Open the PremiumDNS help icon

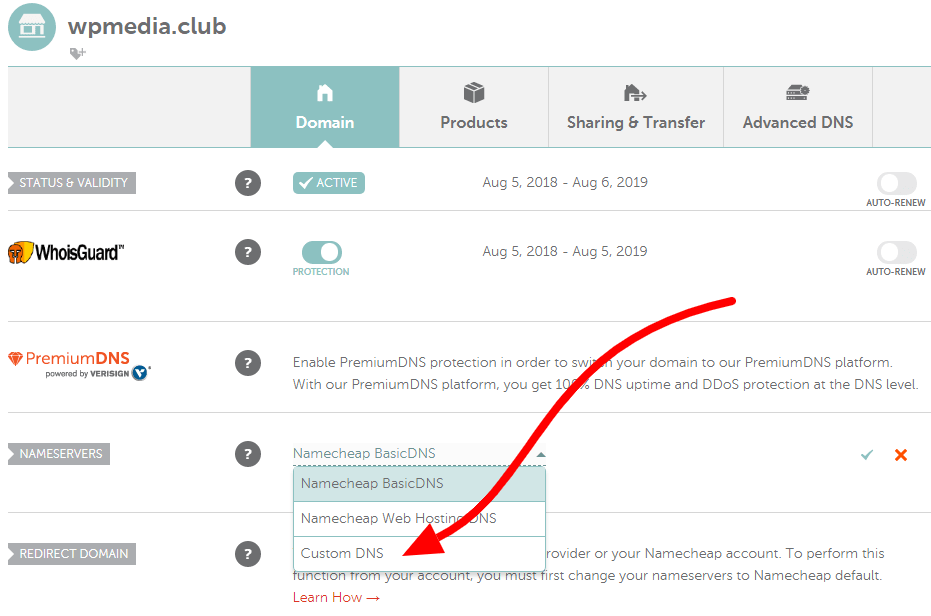pos(247,364)
